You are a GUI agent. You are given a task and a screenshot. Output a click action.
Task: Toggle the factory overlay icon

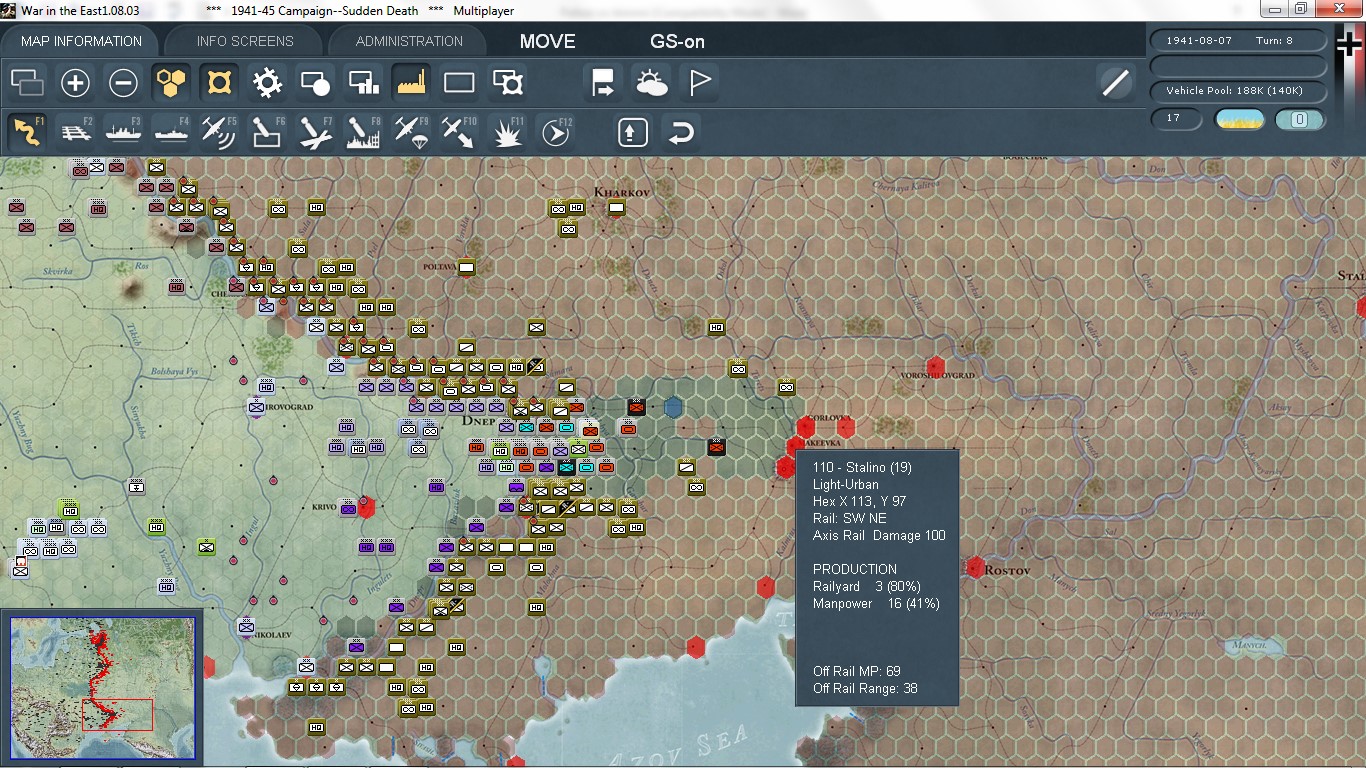point(411,82)
